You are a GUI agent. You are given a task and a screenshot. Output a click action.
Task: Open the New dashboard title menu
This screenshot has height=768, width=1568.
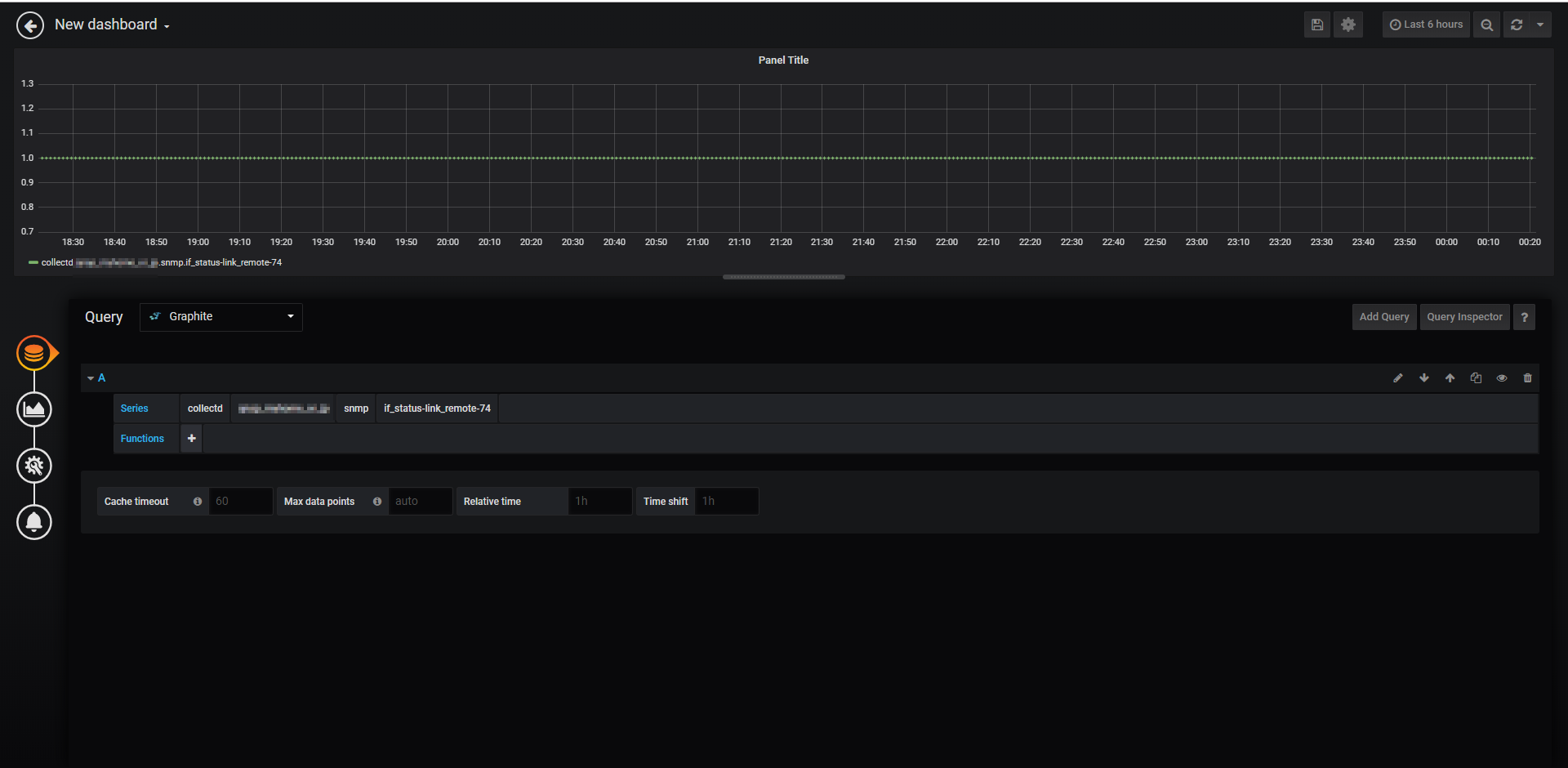pos(112,25)
